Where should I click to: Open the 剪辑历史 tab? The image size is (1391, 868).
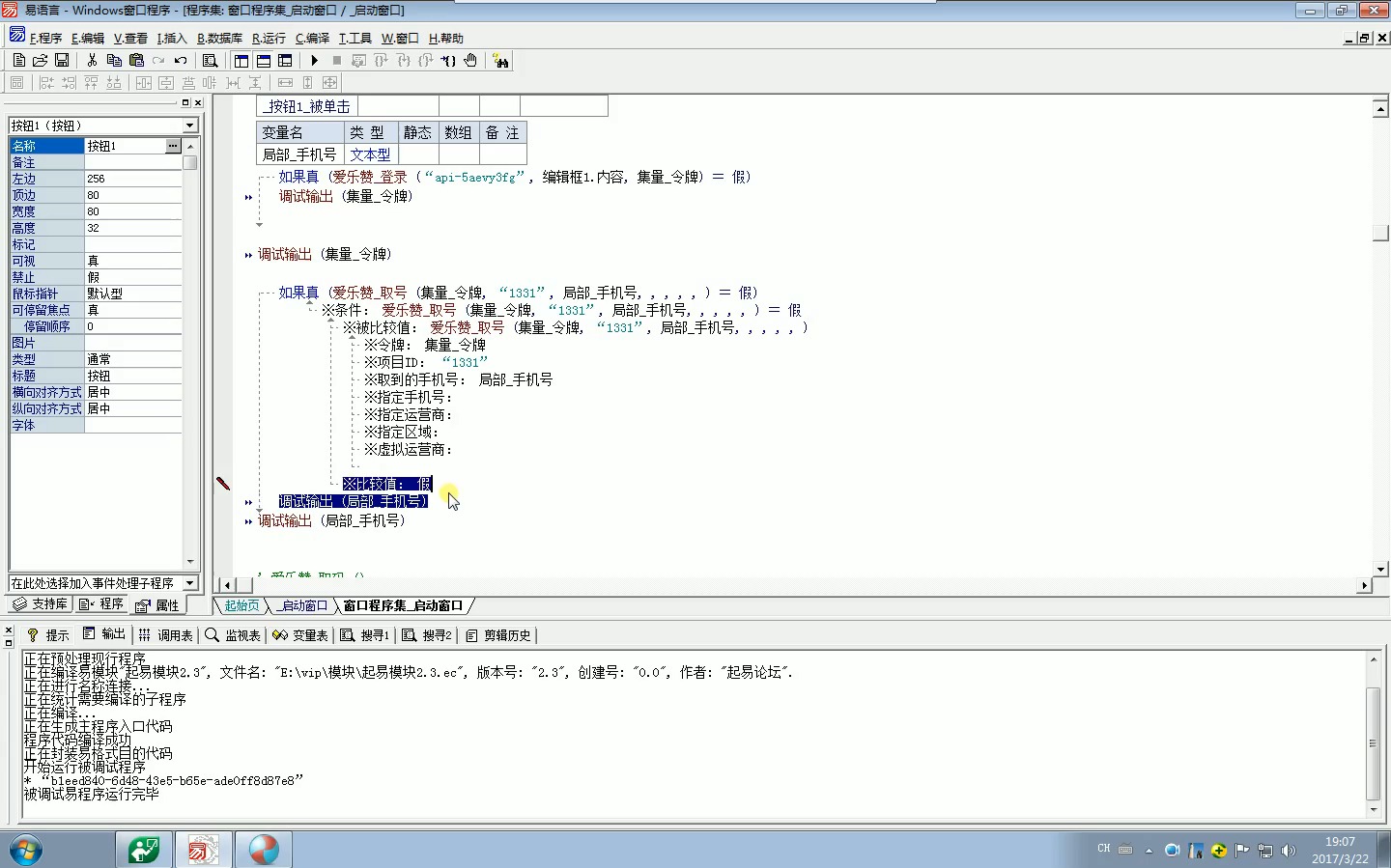tap(498, 635)
